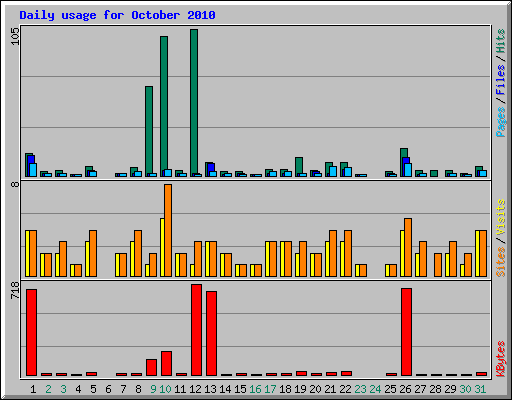Image resolution: width=512 pixels, height=400 pixels.
Task: Click day label "28" on the x-axis
Action: [x=435, y=389]
